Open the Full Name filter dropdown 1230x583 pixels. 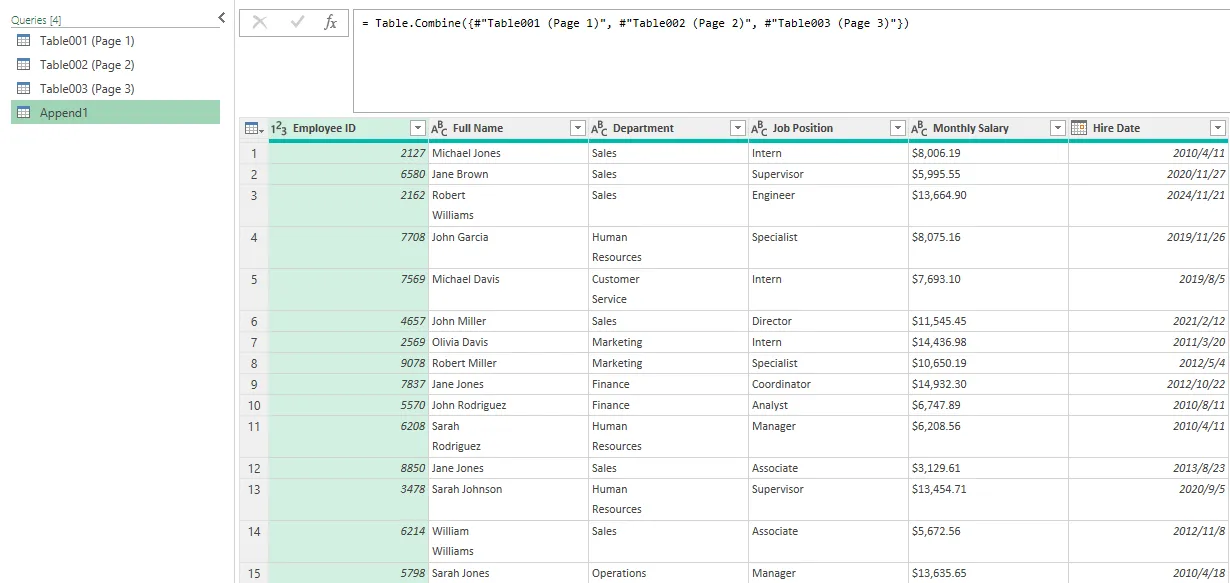[578, 128]
